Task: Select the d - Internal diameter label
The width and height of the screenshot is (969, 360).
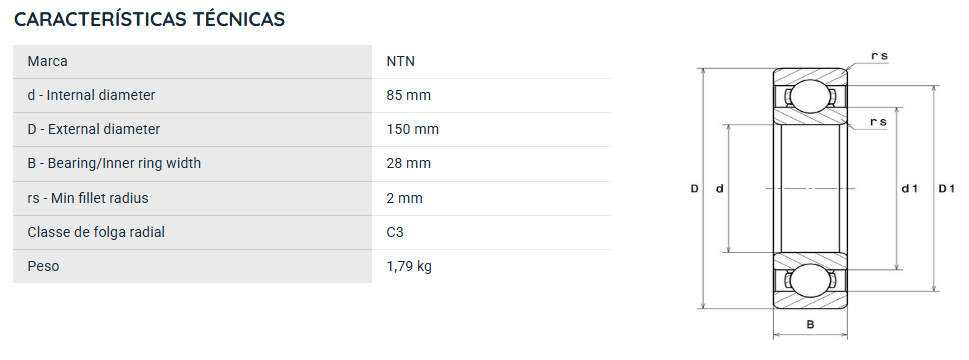Action: point(91,95)
